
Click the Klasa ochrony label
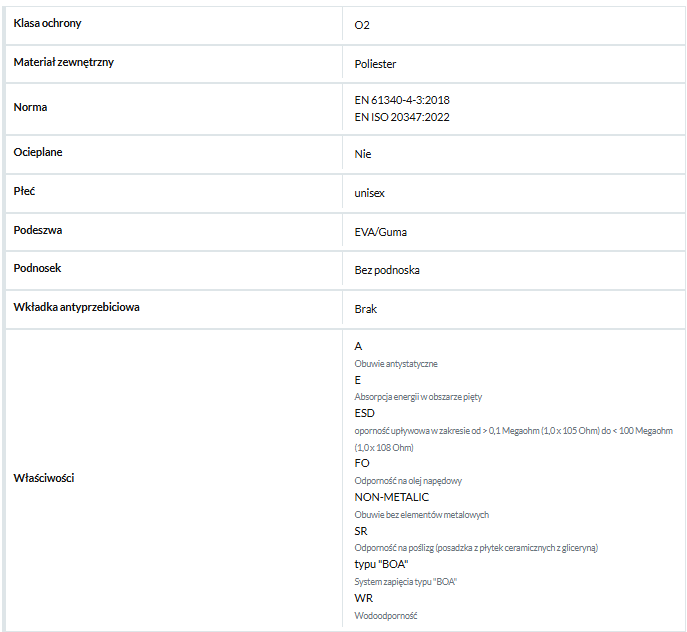pos(47,23)
